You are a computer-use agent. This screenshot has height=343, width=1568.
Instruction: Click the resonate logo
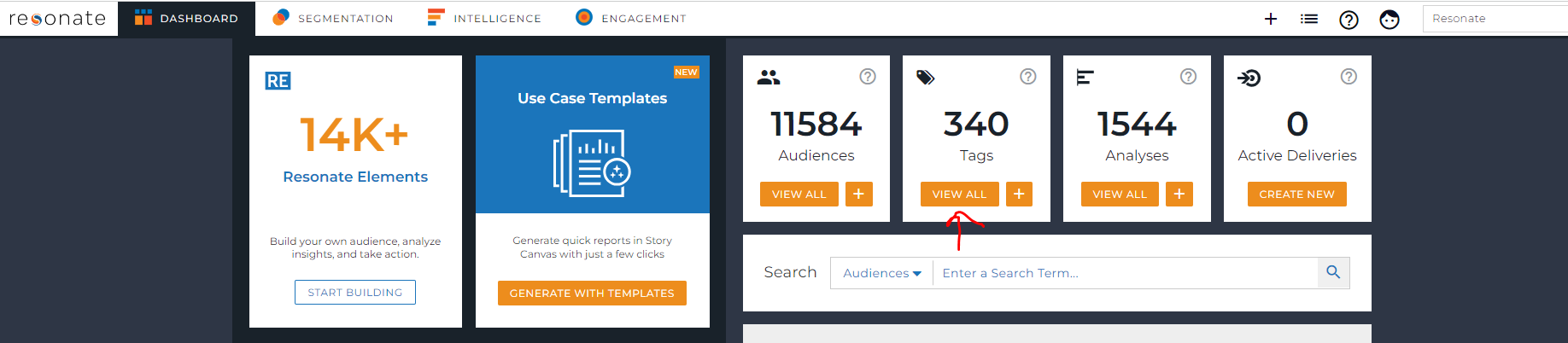pyautogui.click(x=57, y=18)
